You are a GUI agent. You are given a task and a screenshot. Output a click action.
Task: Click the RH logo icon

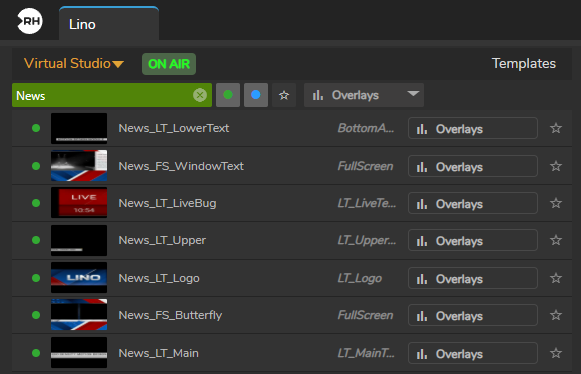tap(30, 21)
